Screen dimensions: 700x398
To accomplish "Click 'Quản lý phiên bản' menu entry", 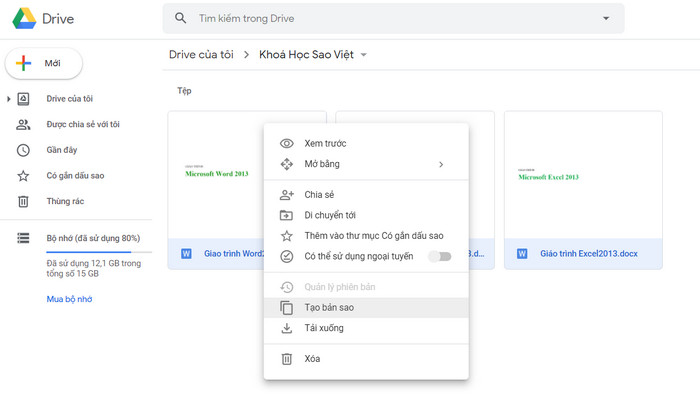I will coord(366,287).
